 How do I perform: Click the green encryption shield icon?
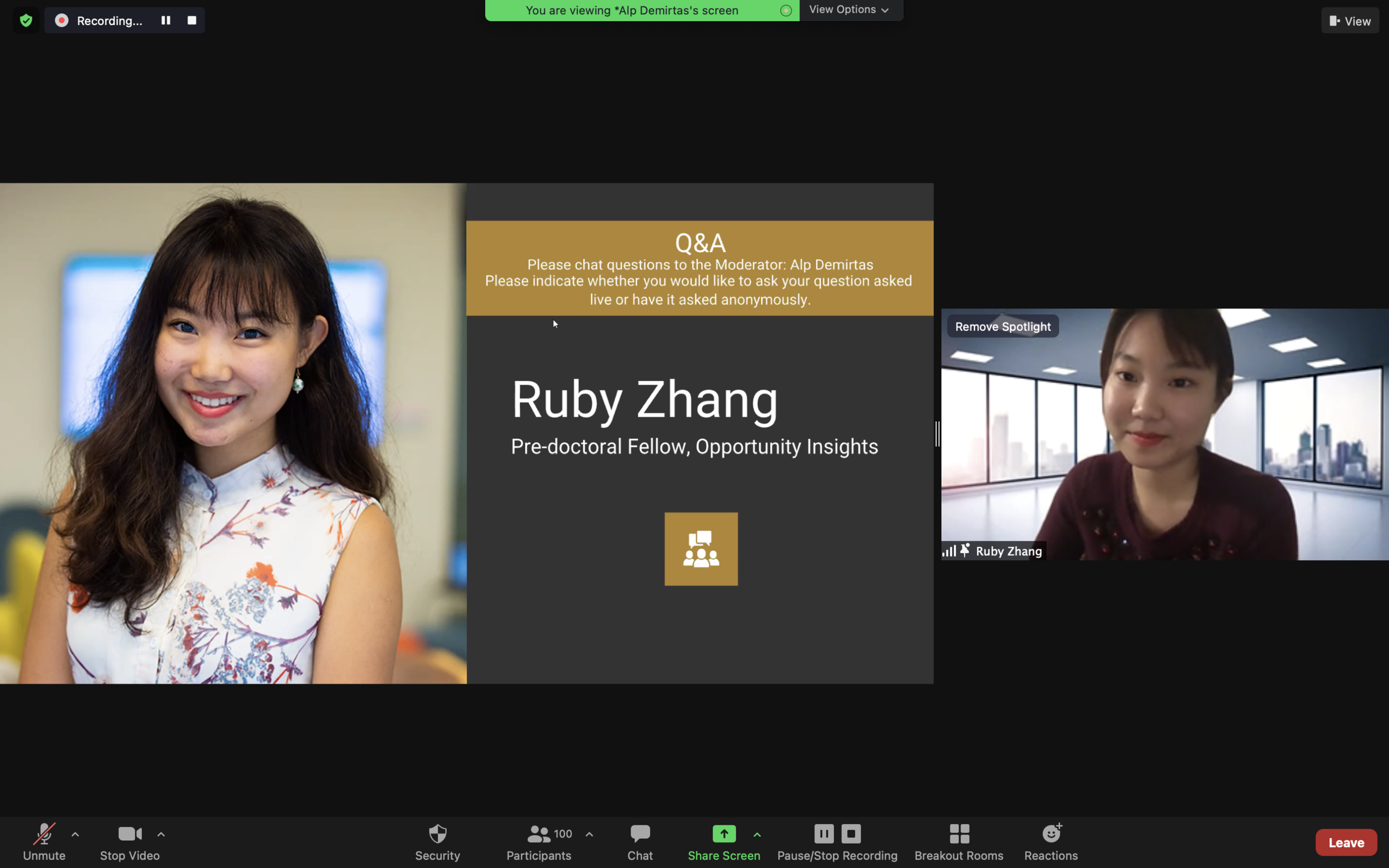(x=26, y=21)
